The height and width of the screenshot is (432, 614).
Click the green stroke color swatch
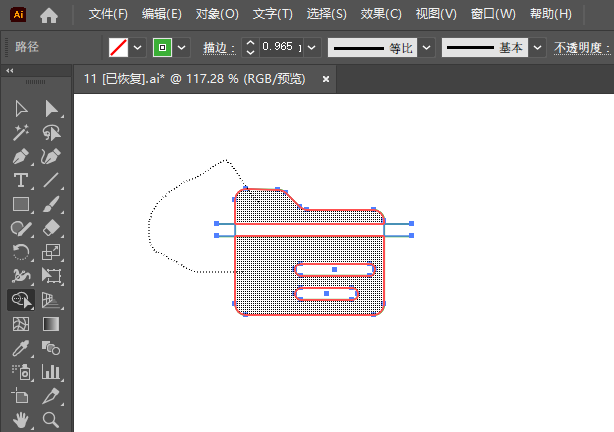pyautogui.click(x=163, y=47)
